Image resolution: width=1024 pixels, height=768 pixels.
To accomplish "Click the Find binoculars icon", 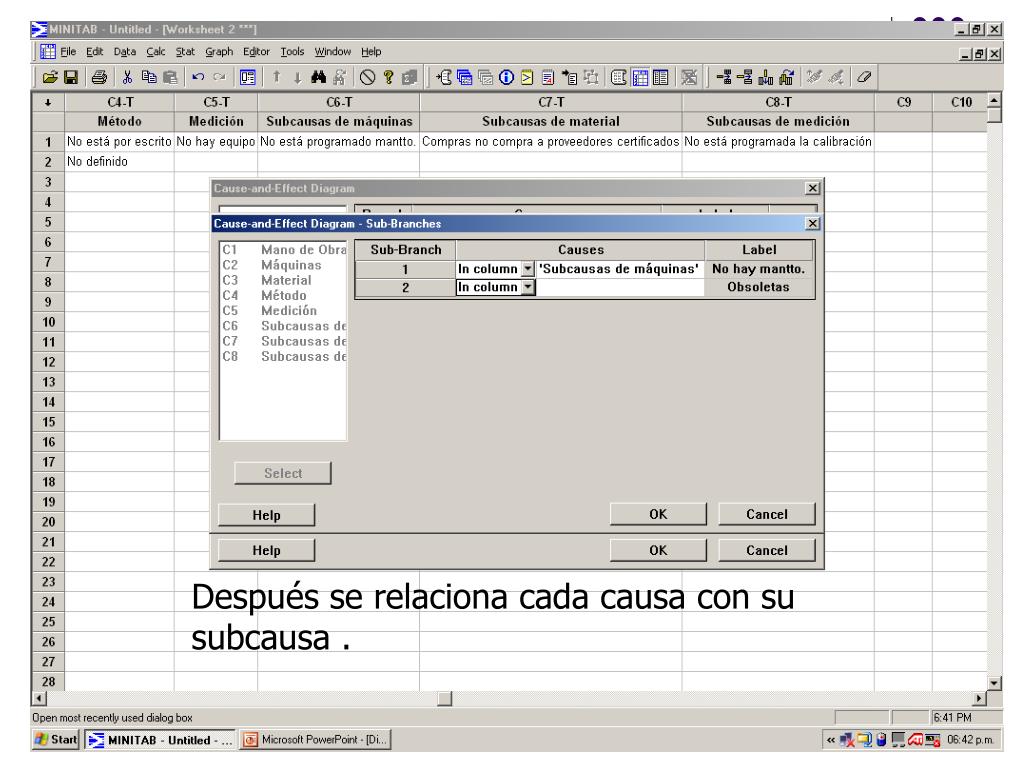I will tap(319, 78).
